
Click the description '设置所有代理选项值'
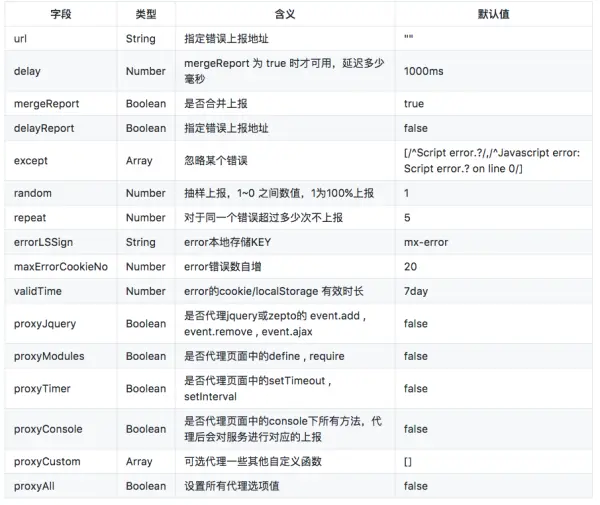[232, 486]
